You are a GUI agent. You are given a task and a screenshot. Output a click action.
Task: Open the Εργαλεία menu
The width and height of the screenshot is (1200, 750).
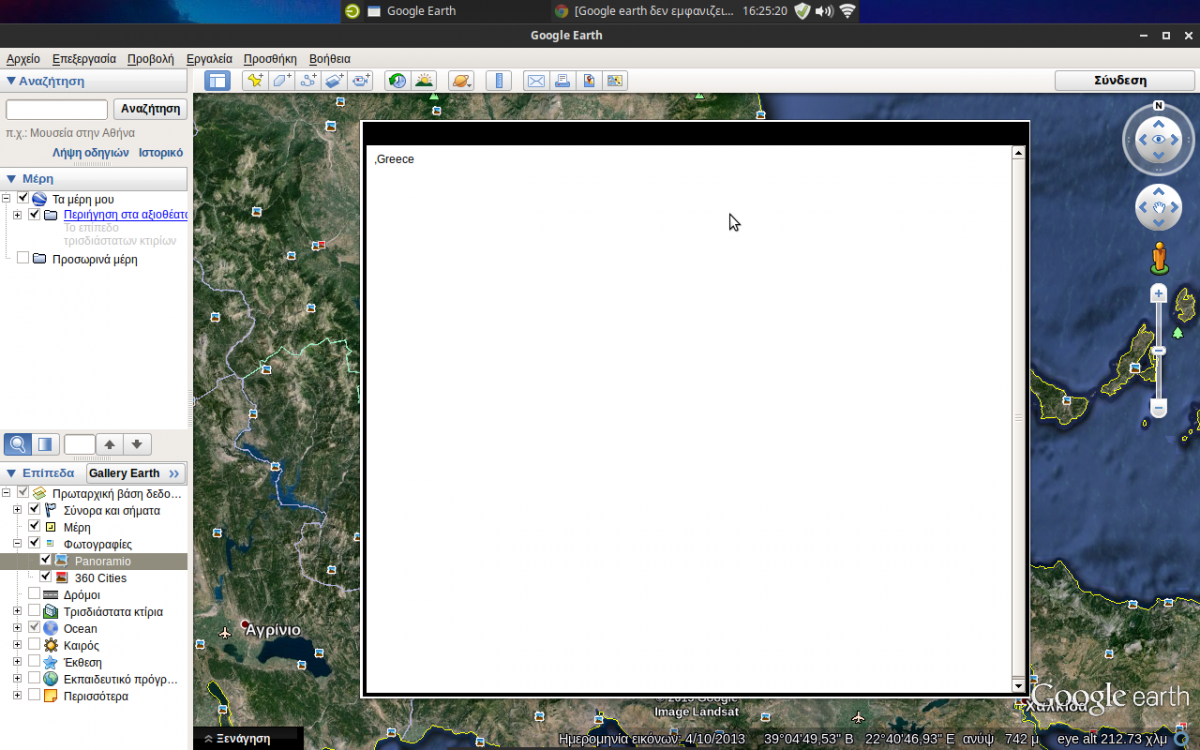tap(209, 59)
